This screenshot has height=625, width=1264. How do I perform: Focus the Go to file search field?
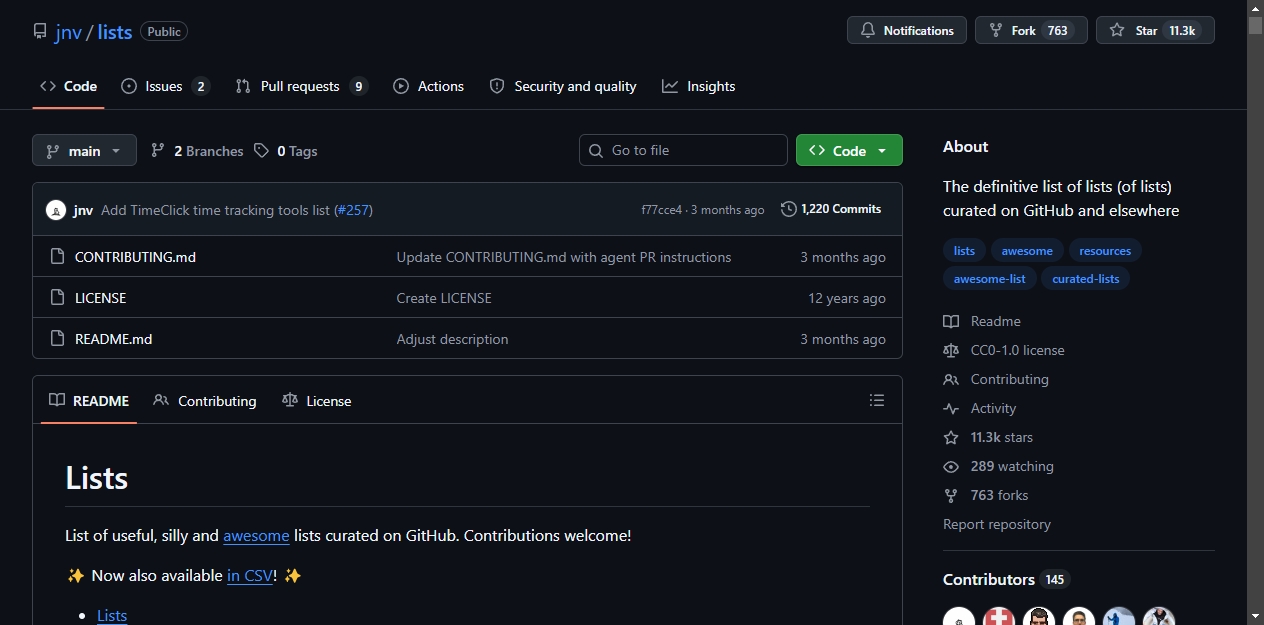pyautogui.click(x=683, y=150)
